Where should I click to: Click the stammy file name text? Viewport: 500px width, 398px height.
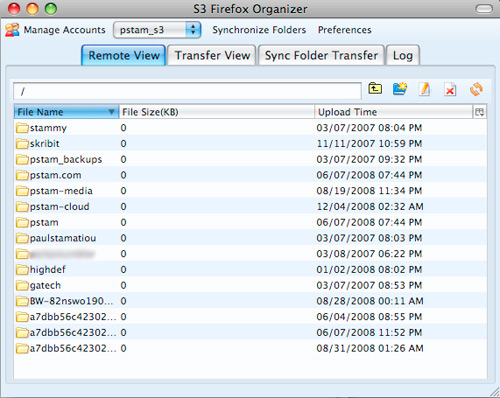tap(48, 128)
